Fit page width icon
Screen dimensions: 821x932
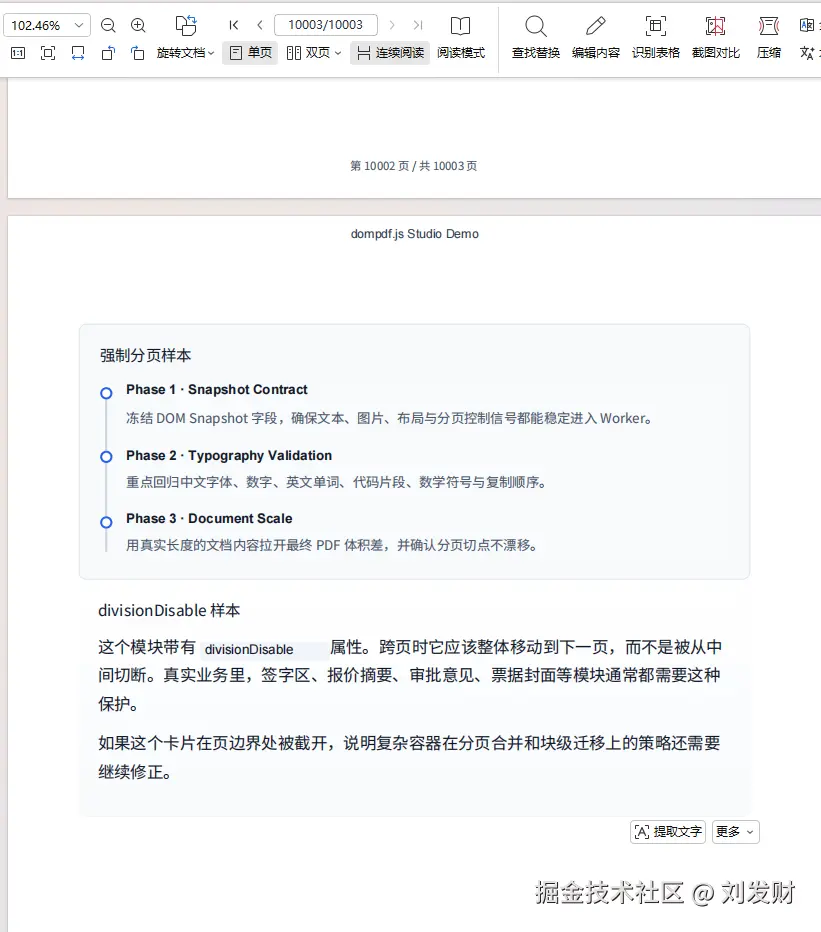click(78, 53)
